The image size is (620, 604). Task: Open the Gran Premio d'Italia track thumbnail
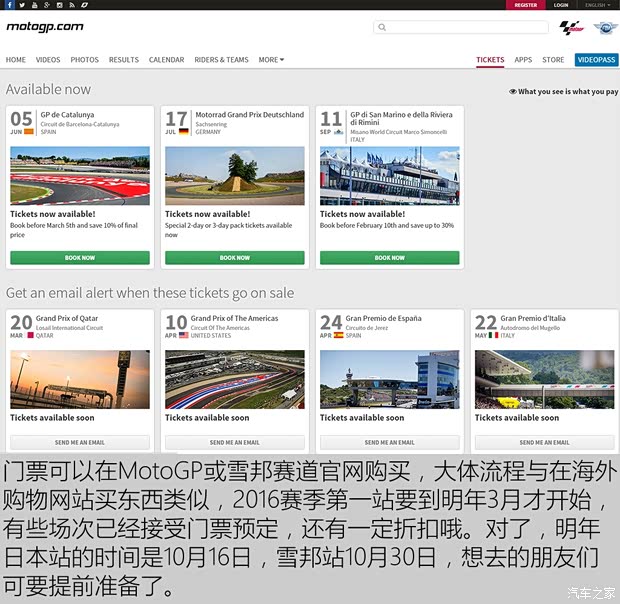point(544,378)
